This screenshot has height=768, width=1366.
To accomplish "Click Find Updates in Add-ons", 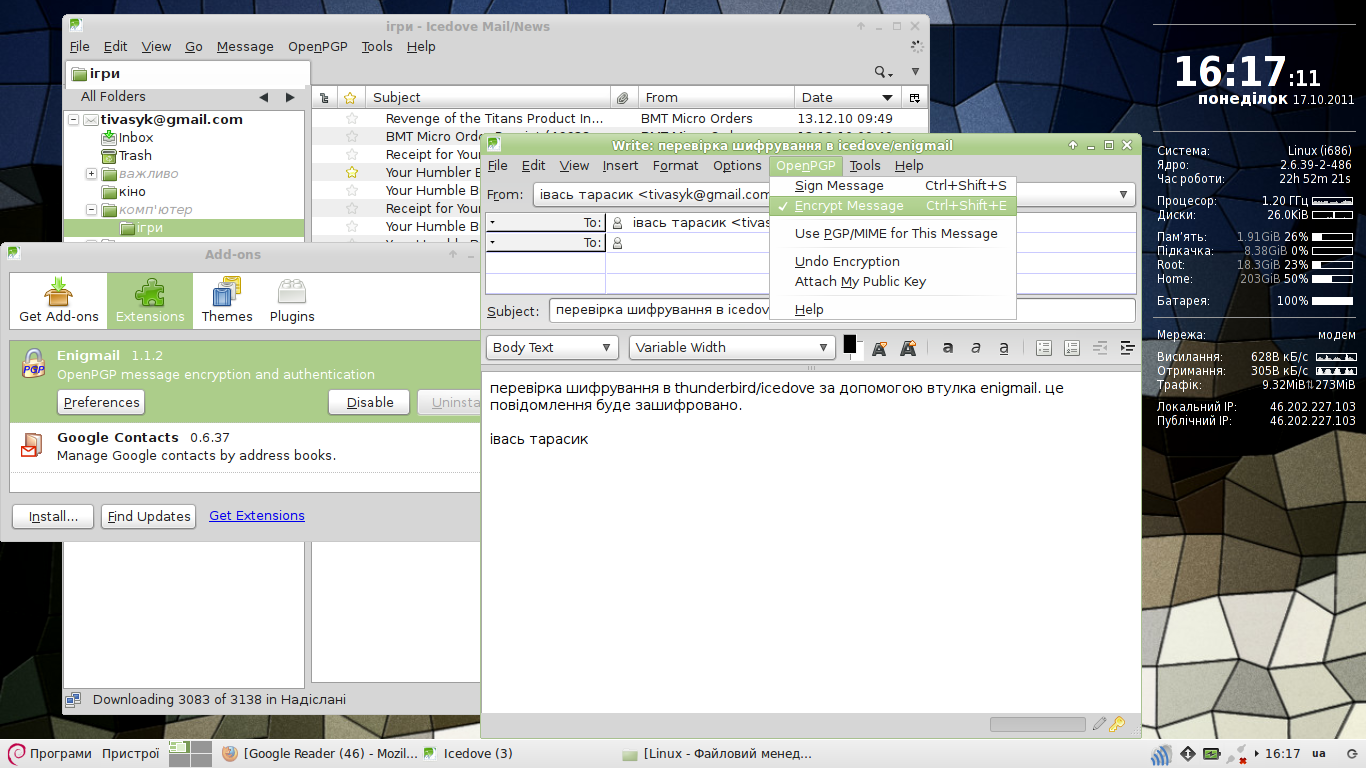I will tap(149, 516).
